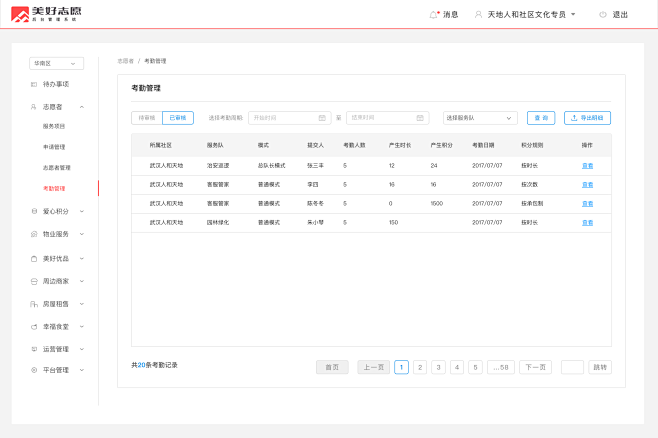Click the 美好志愿 logo icon
Screen dimensions: 658x438
20,14
